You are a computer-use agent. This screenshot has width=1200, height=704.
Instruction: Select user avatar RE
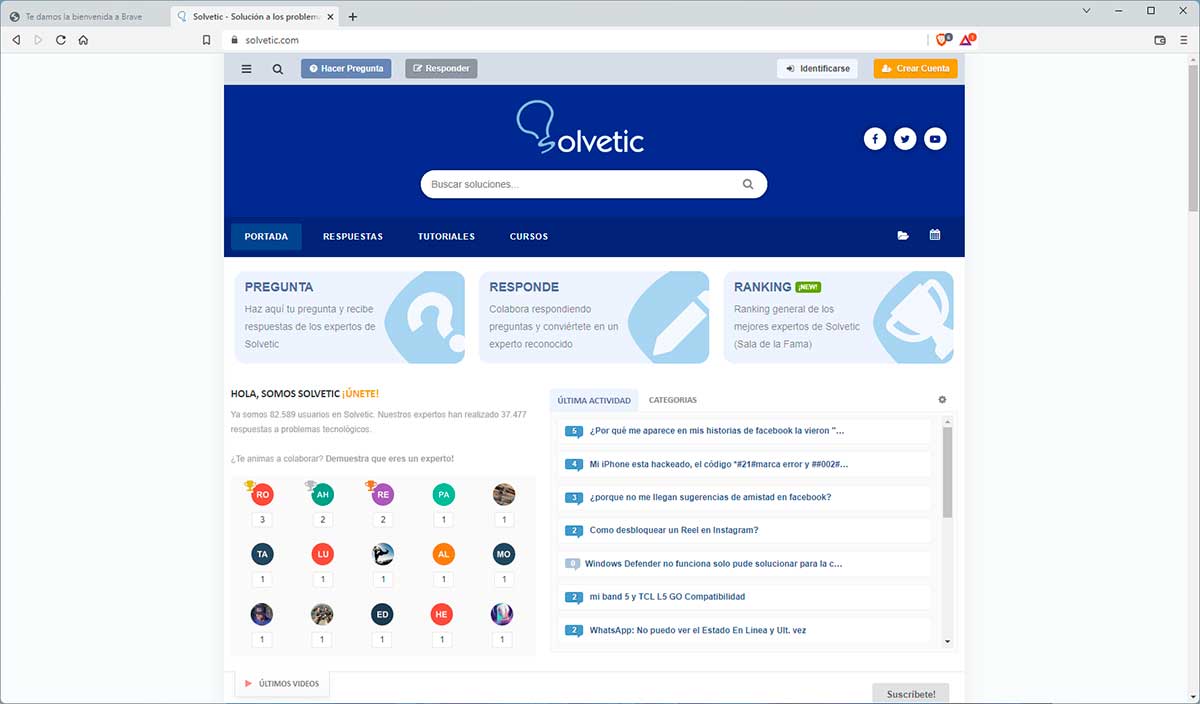click(x=382, y=495)
